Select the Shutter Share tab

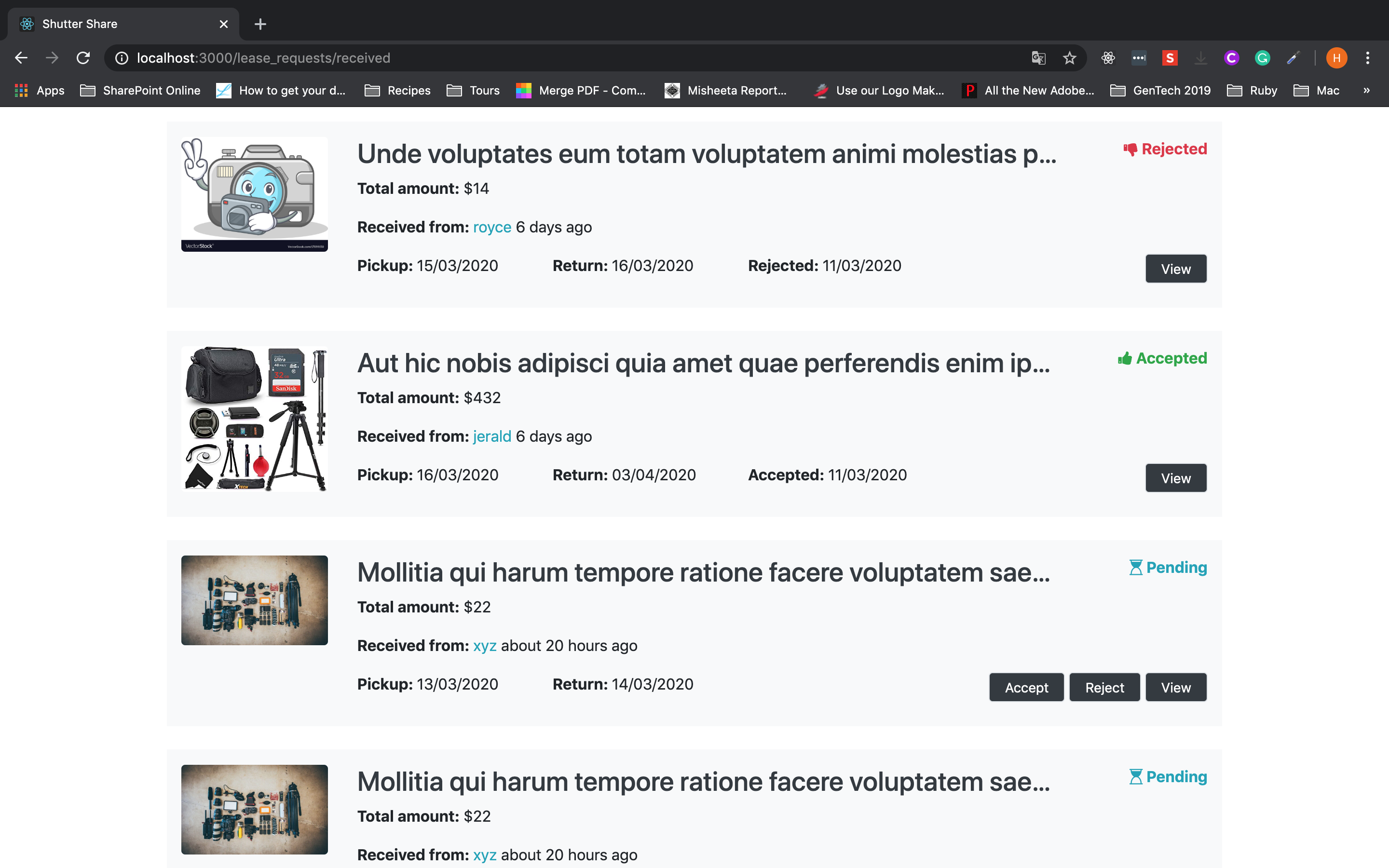coord(115,24)
